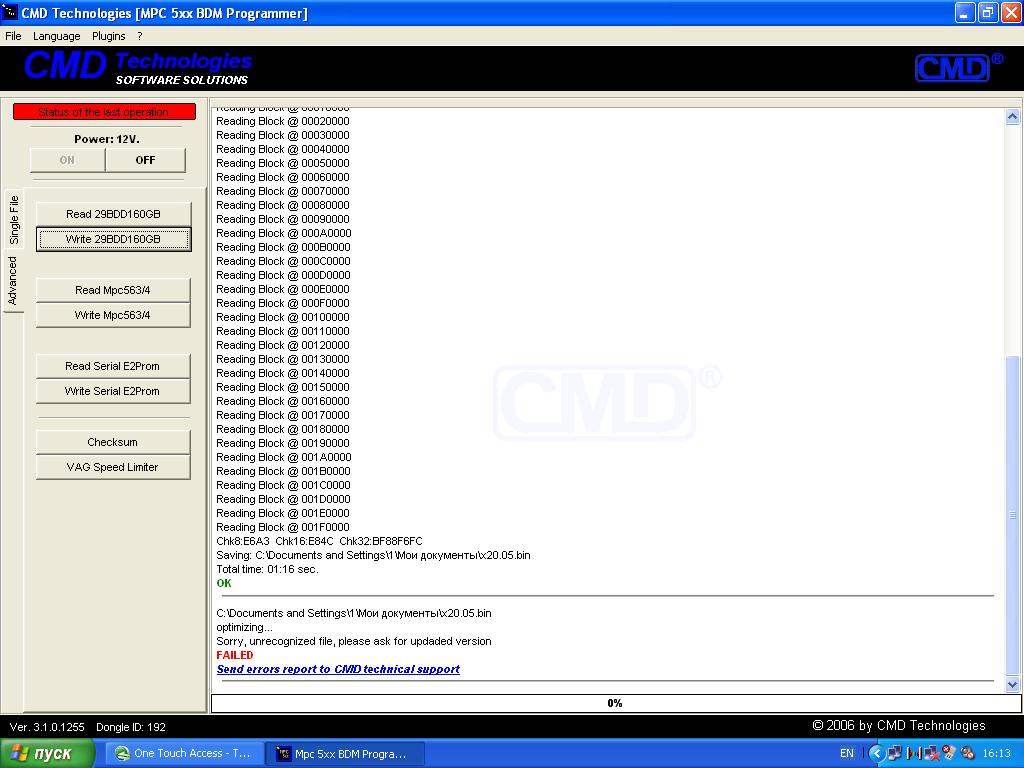Open Send errors report to CMD technical support
The height and width of the screenshot is (768, 1024).
(x=338, y=669)
